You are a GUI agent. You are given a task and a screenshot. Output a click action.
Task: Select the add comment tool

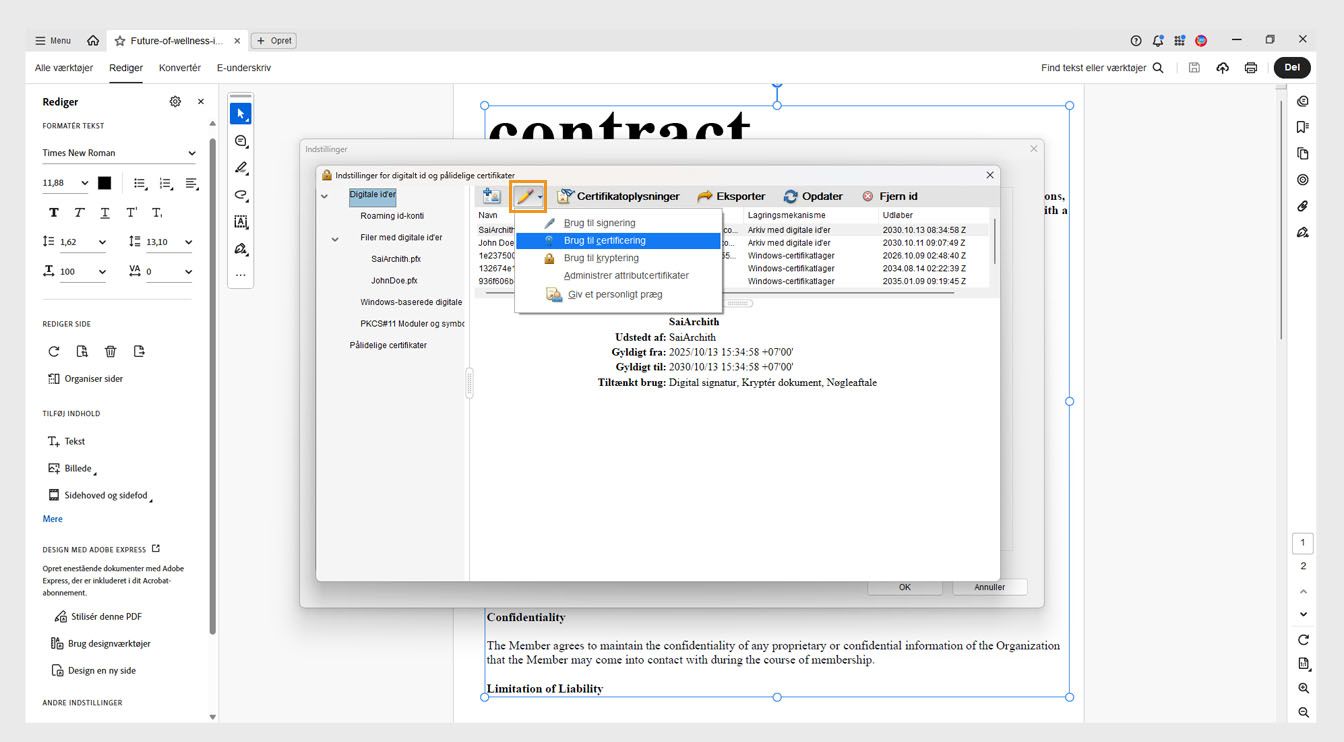pos(241,141)
